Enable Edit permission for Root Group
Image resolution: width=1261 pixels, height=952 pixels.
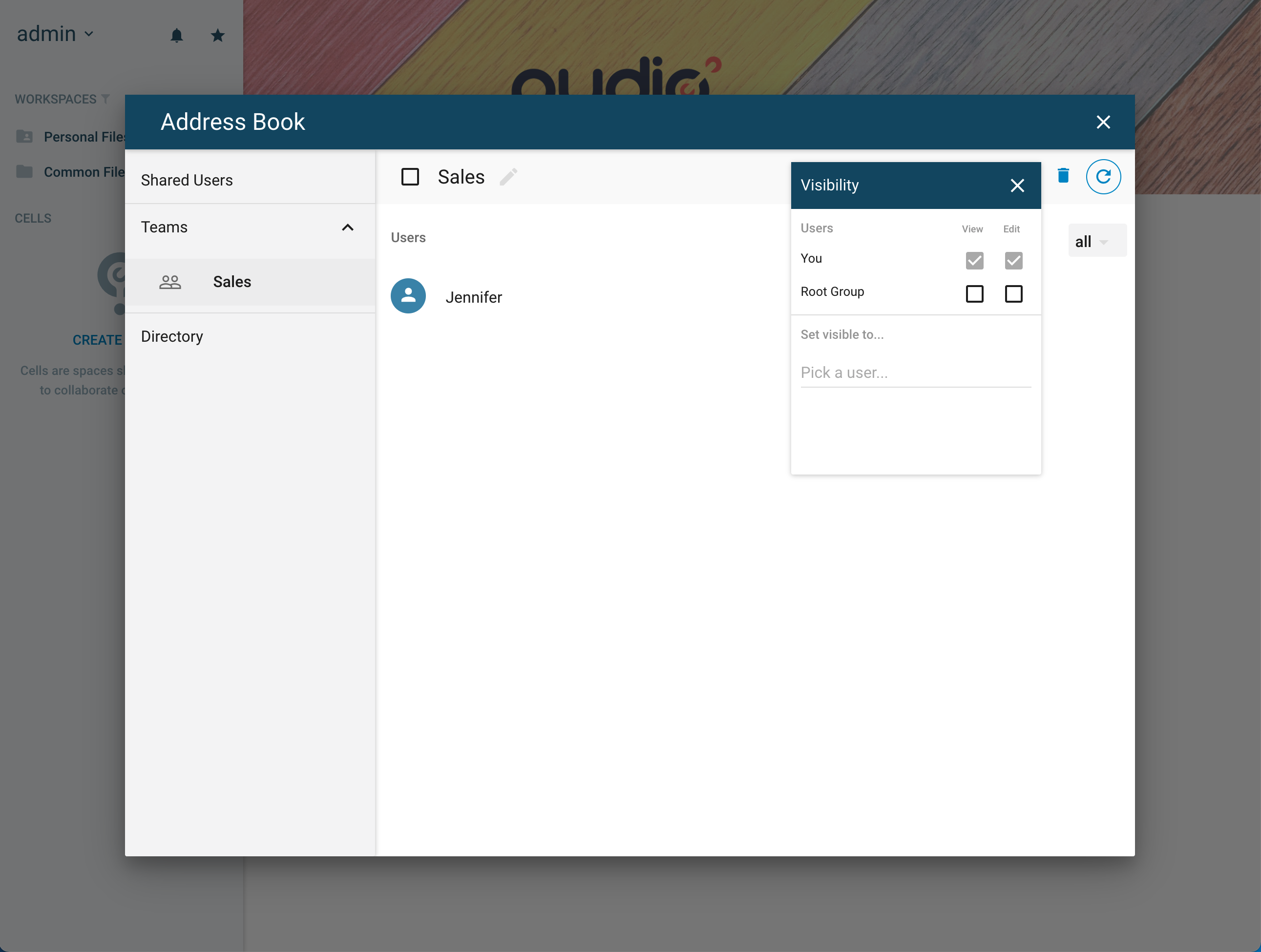tap(1013, 294)
